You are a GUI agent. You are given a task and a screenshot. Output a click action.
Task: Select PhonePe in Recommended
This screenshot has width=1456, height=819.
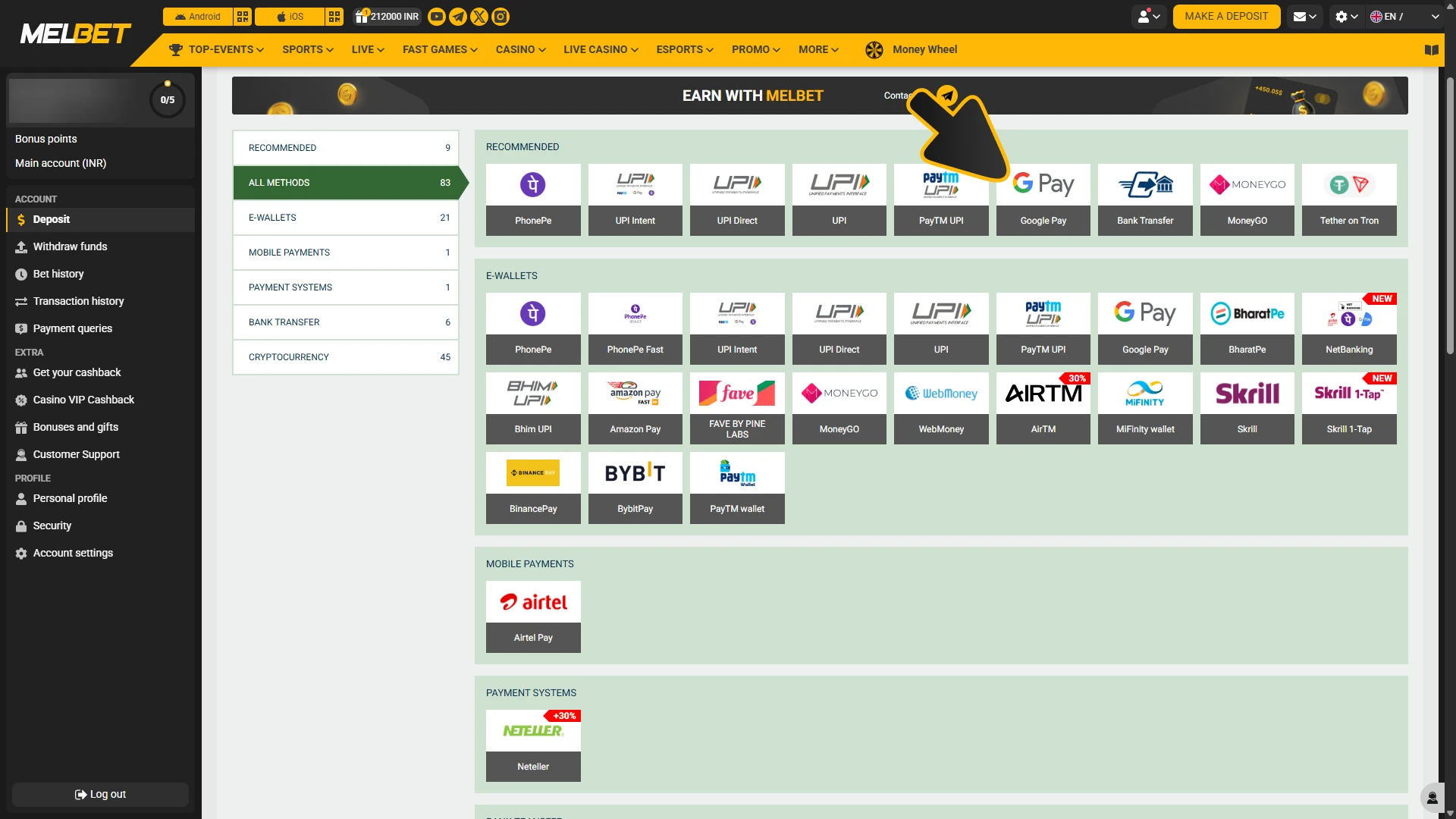pos(533,200)
